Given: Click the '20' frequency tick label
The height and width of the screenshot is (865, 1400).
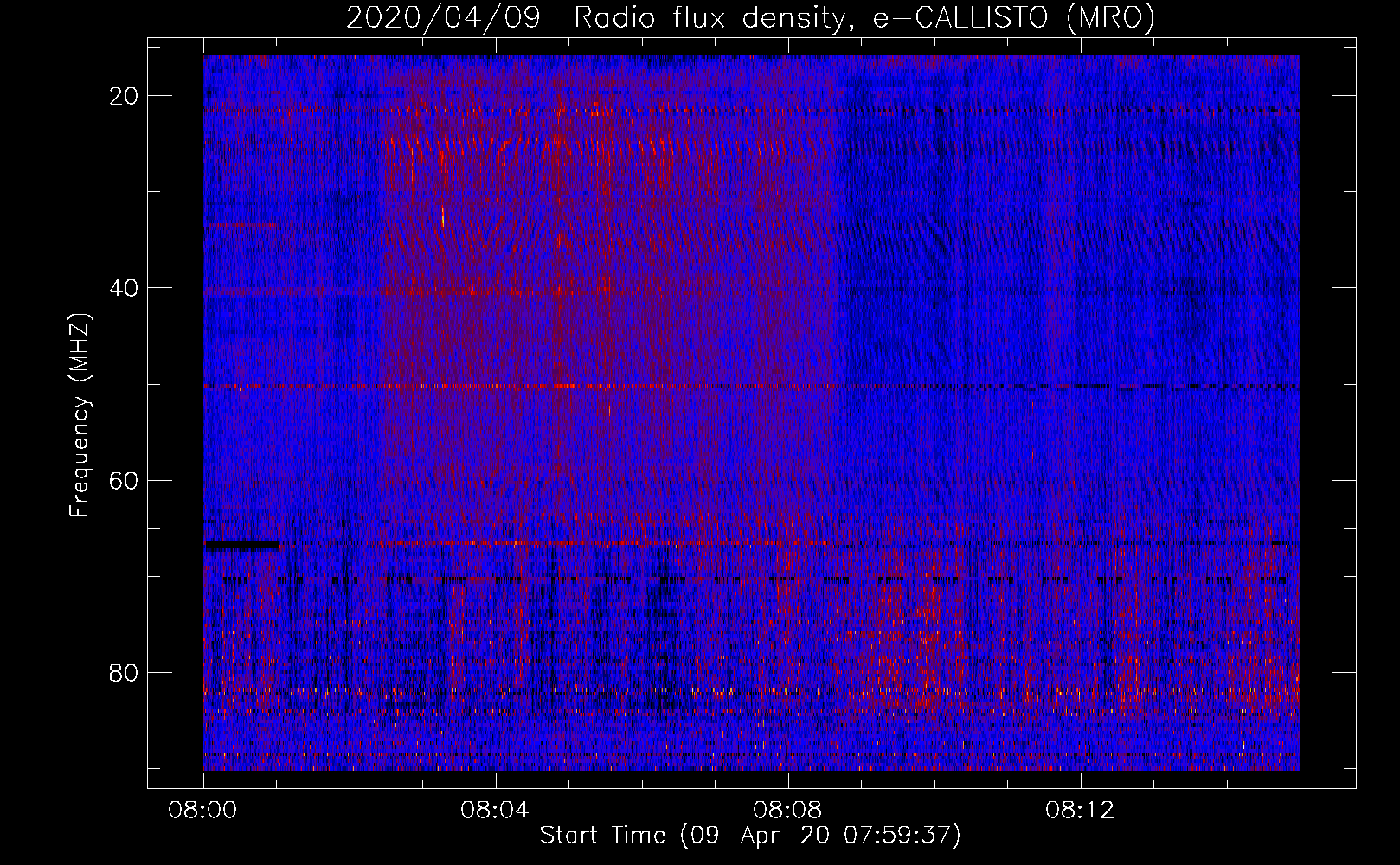Looking at the screenshot, I should [125, 96].
